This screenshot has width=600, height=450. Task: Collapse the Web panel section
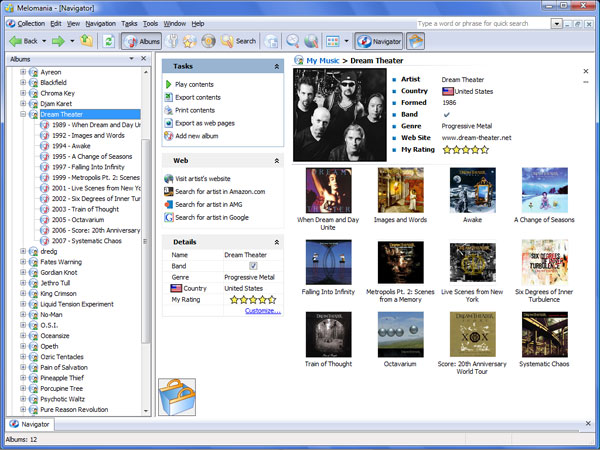[276, 160]
